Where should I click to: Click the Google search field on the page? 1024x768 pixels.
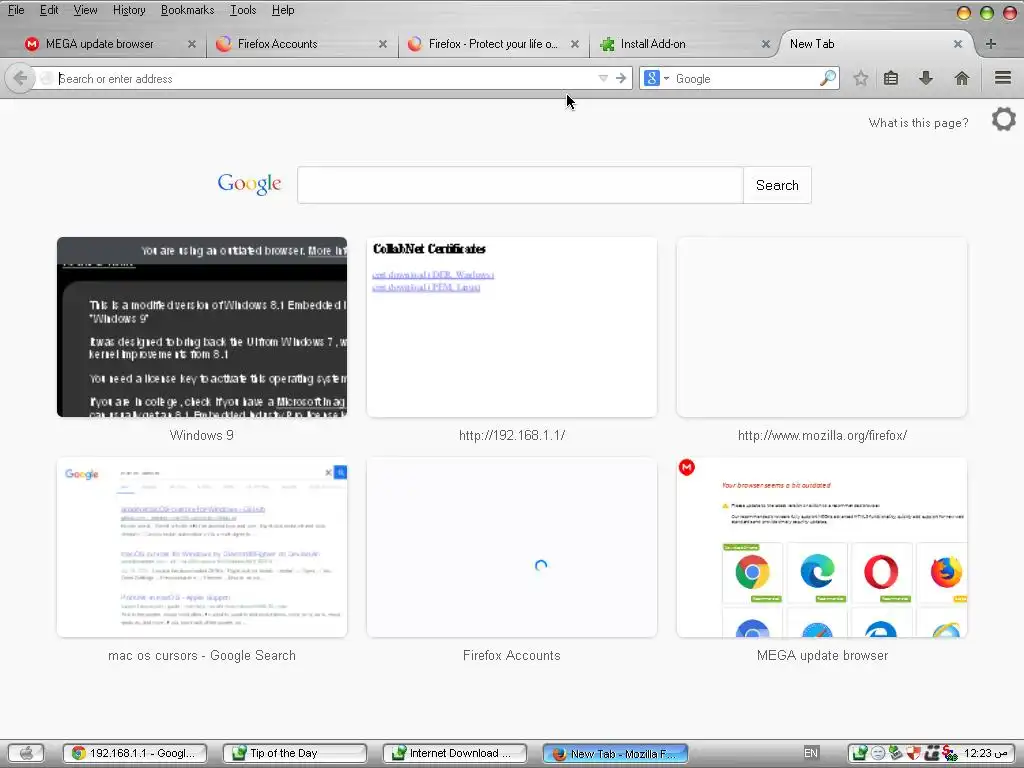point(520,185)
